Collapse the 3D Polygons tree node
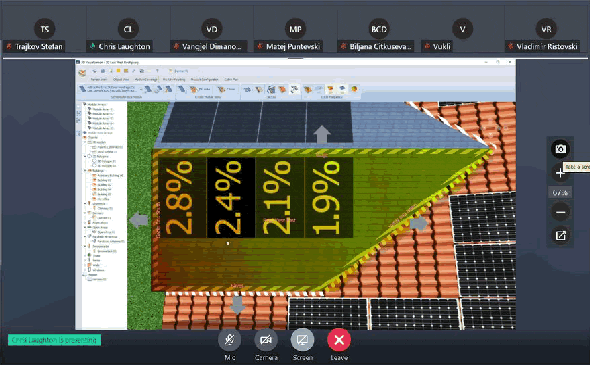The height and width of the screenshot is (365, 590). pos(85,156)
